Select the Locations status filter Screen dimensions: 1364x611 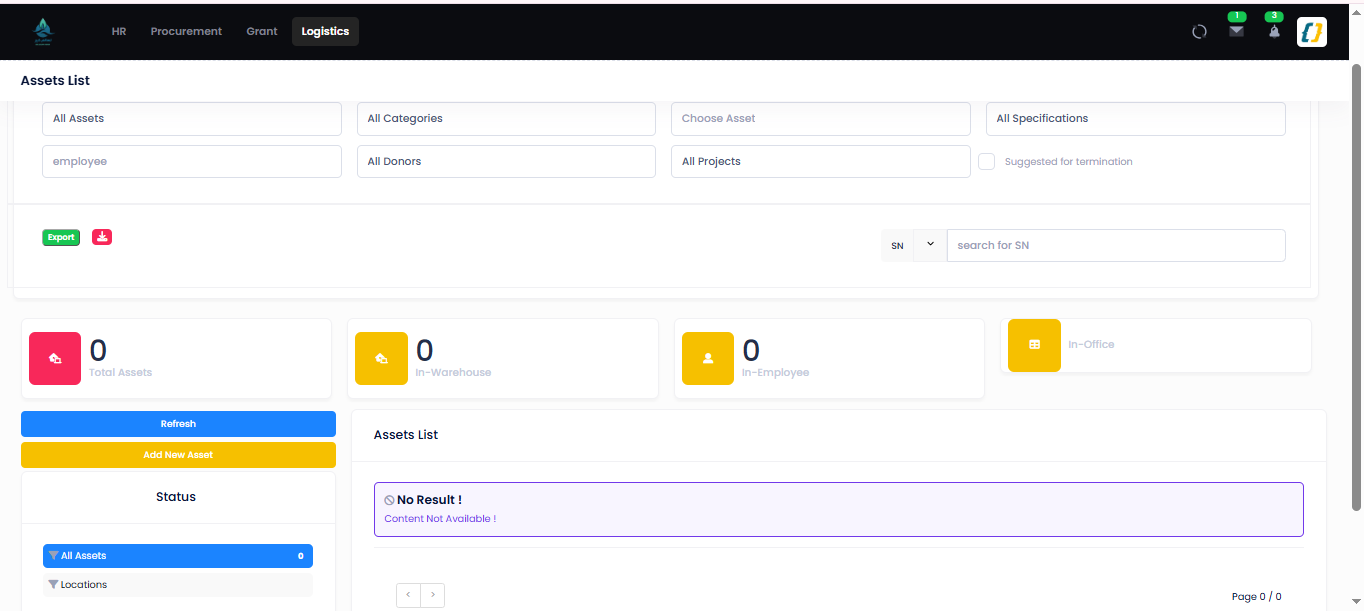(x=178, y=584)
